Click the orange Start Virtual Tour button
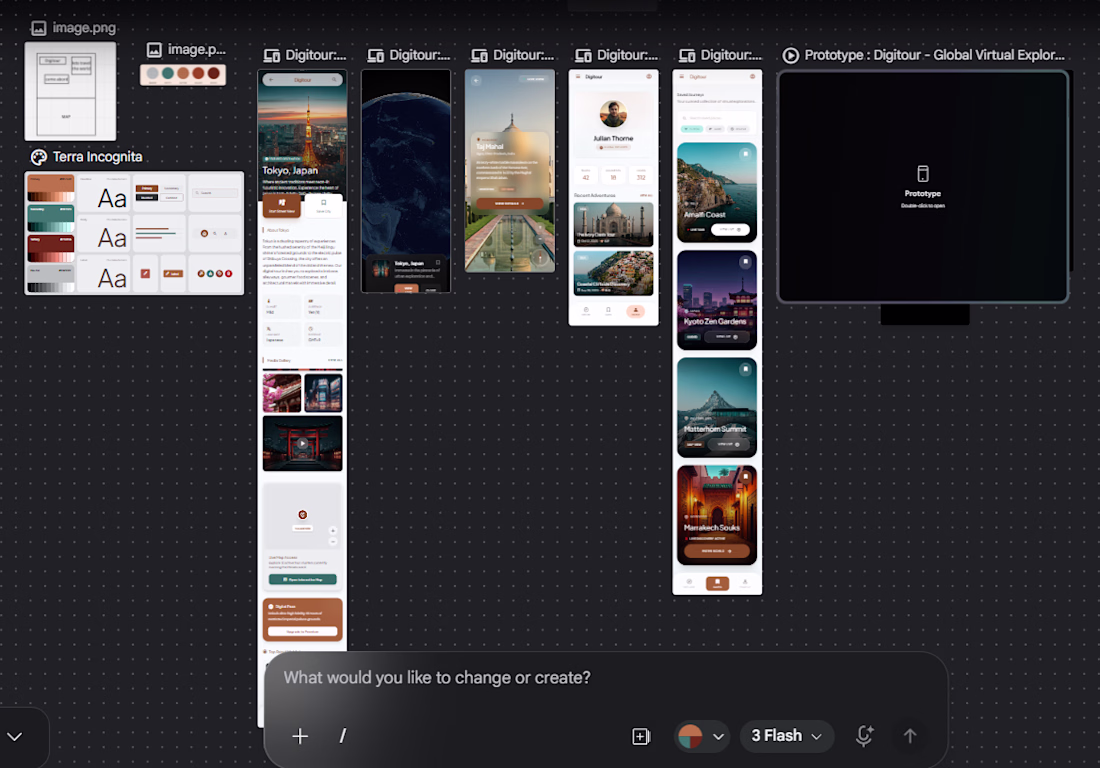The image size is (1100, 768). [x=282, y=206]
